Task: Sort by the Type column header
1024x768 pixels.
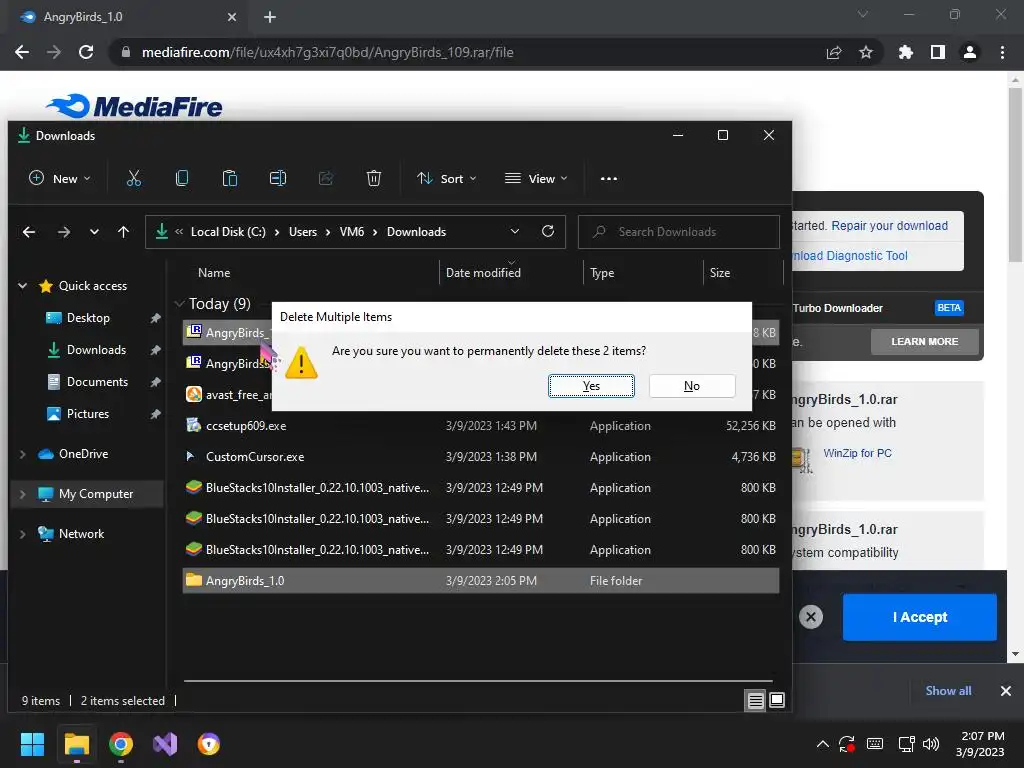Action: coord(602,273)
